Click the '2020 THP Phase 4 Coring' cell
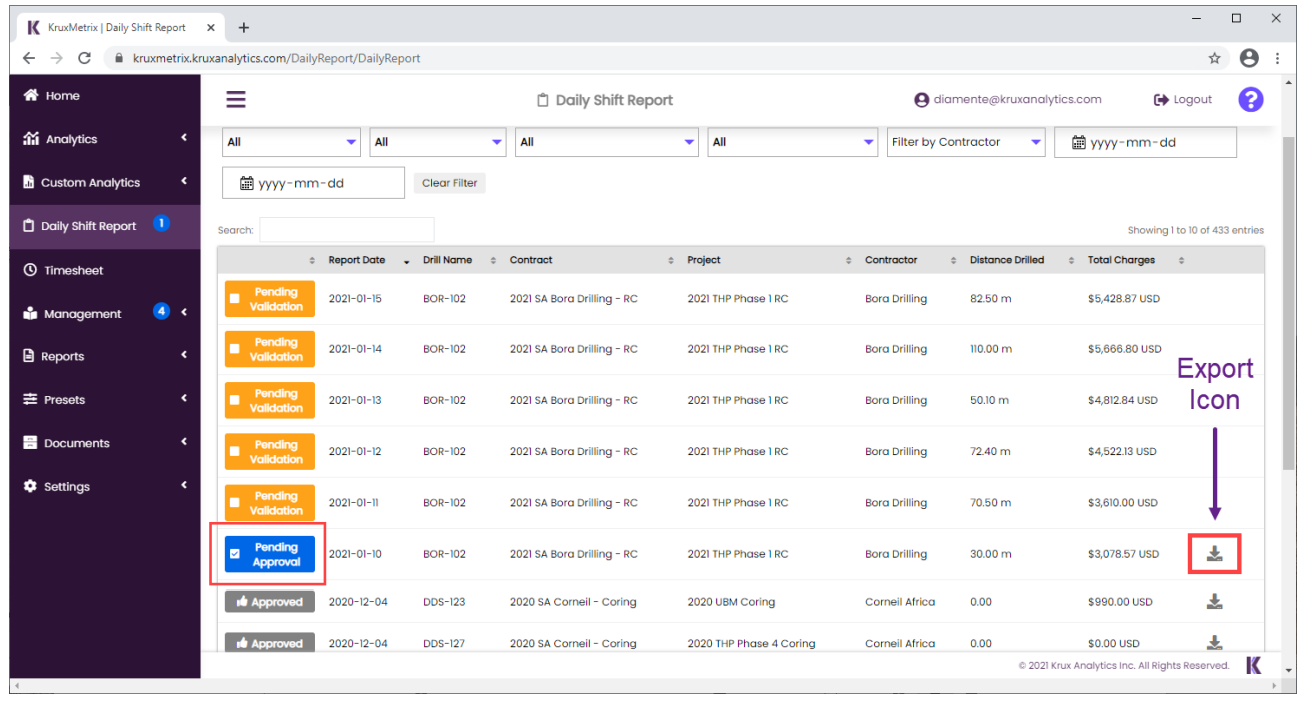The height and width of the screenshot is (703, 1305). (x=751, y=643)
